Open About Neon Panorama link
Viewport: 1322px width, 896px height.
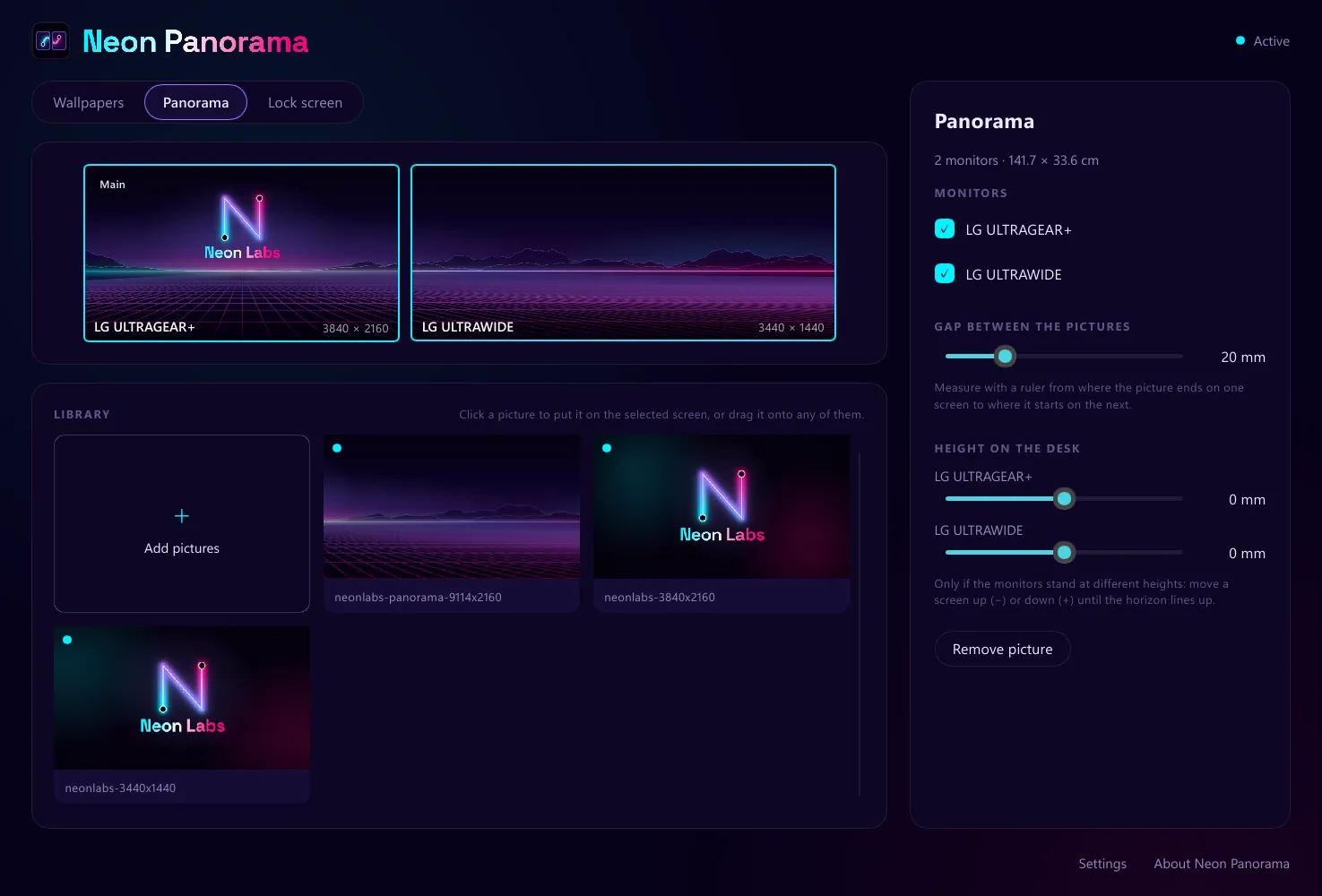pos(1222,864)
